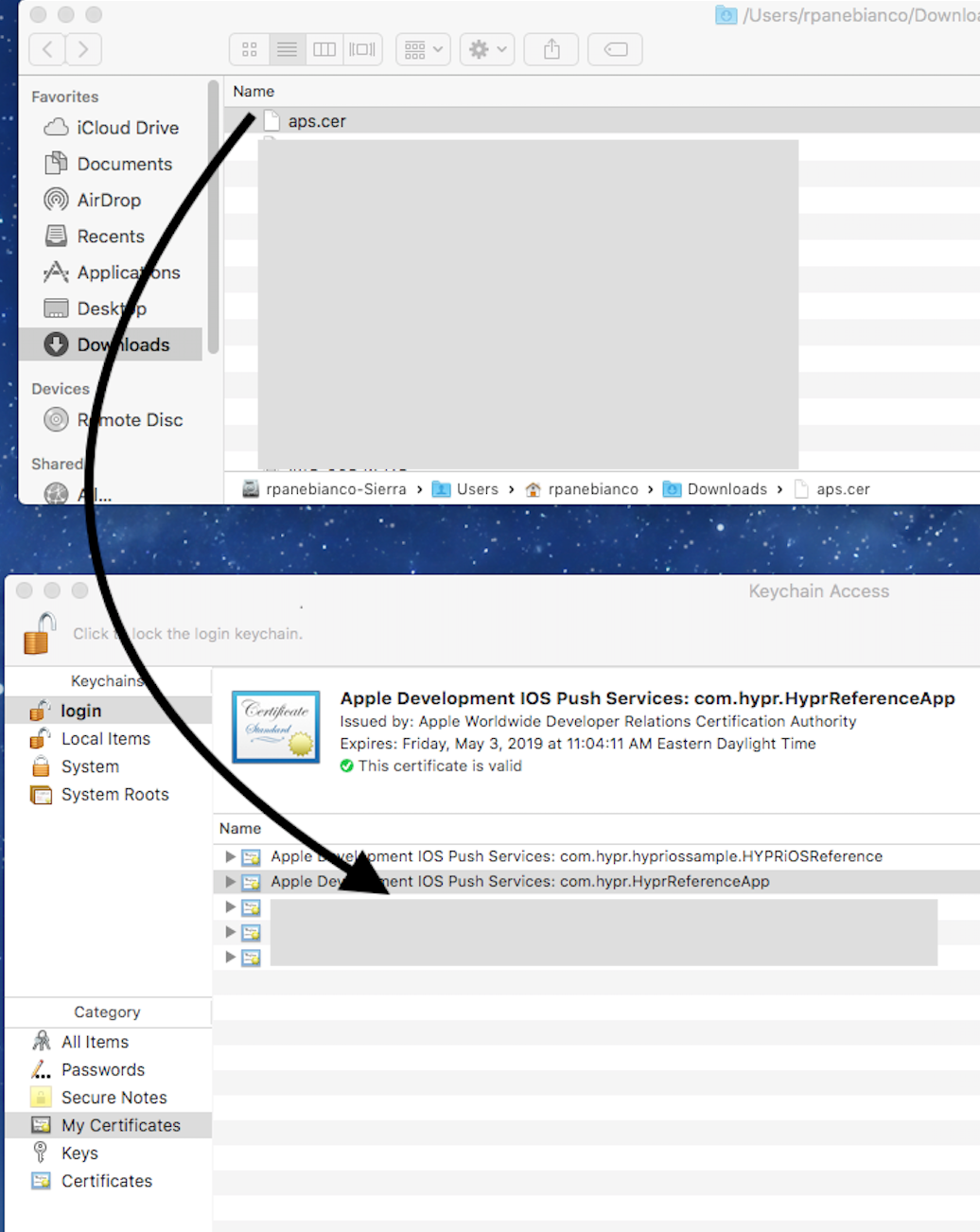
Task: Click the padlock to lock login keychain
Action: tap(41, 633)
